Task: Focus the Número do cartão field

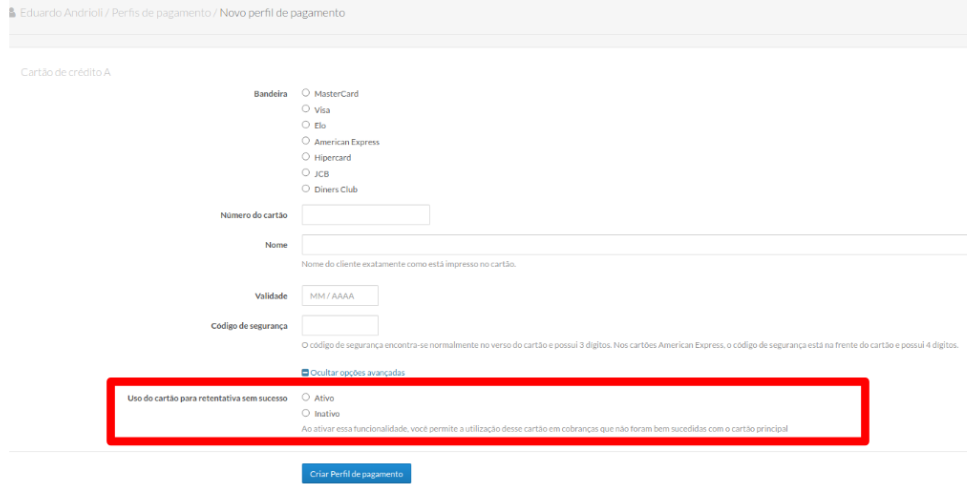Action: (365, 215)
